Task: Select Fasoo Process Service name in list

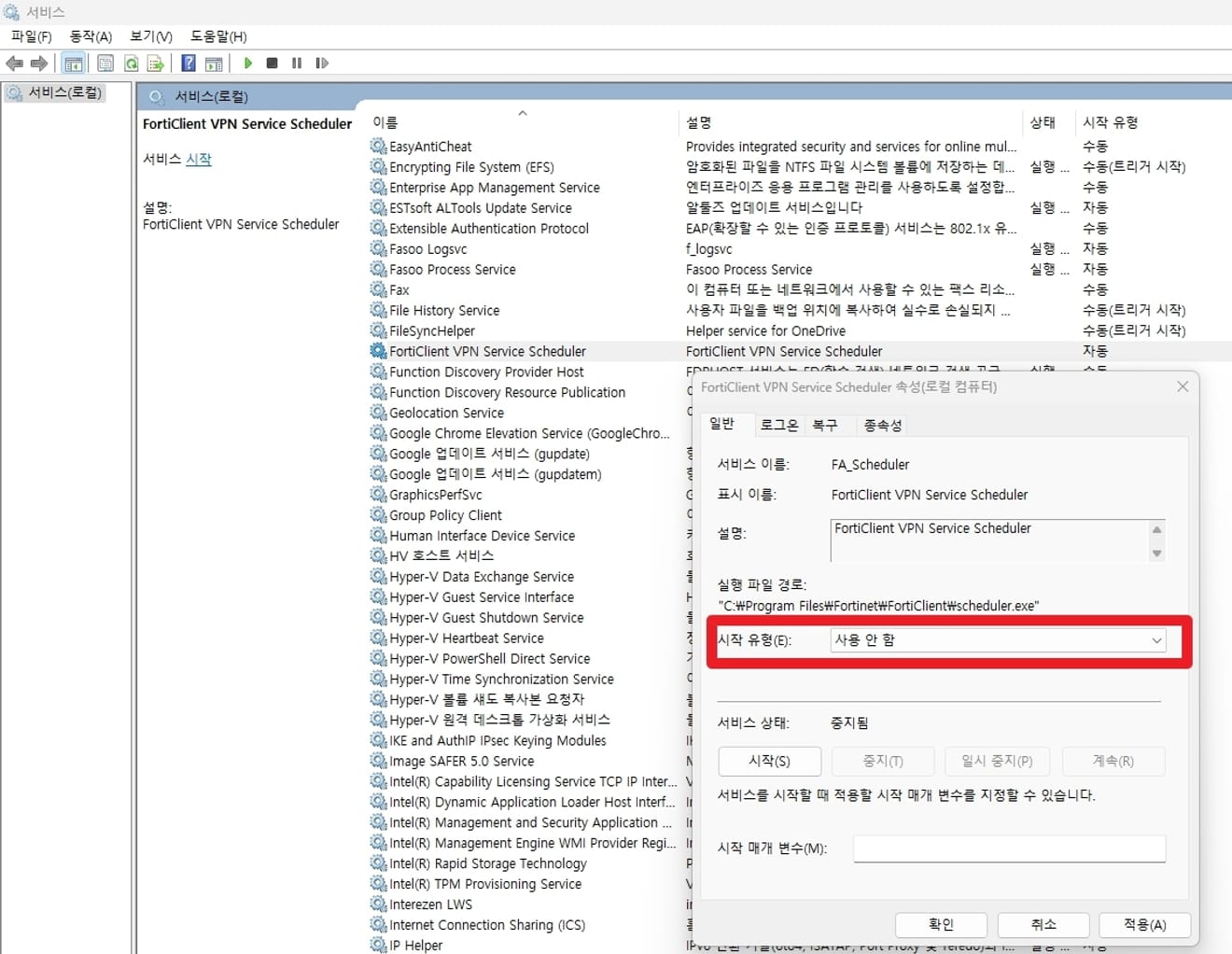Action: [x=453, y=270]
